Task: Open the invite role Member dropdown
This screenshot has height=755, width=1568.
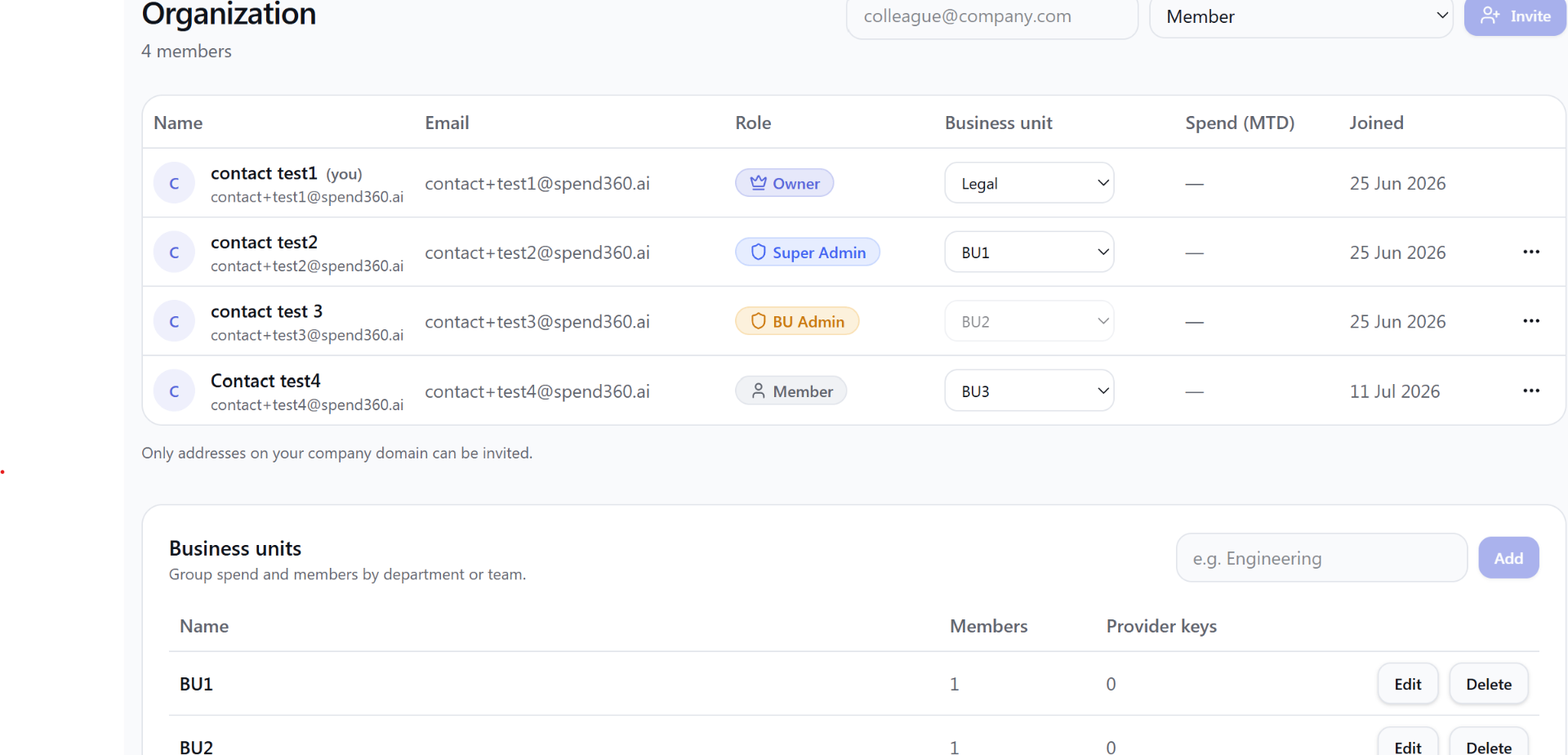Action: point(1301,16)
